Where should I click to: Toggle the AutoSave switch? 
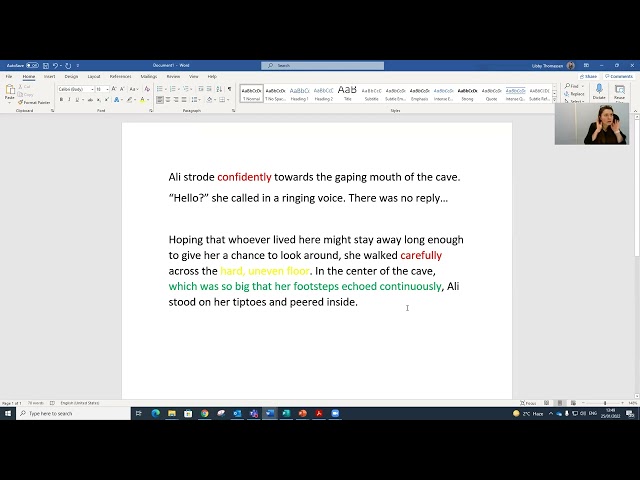coord(32,65)
